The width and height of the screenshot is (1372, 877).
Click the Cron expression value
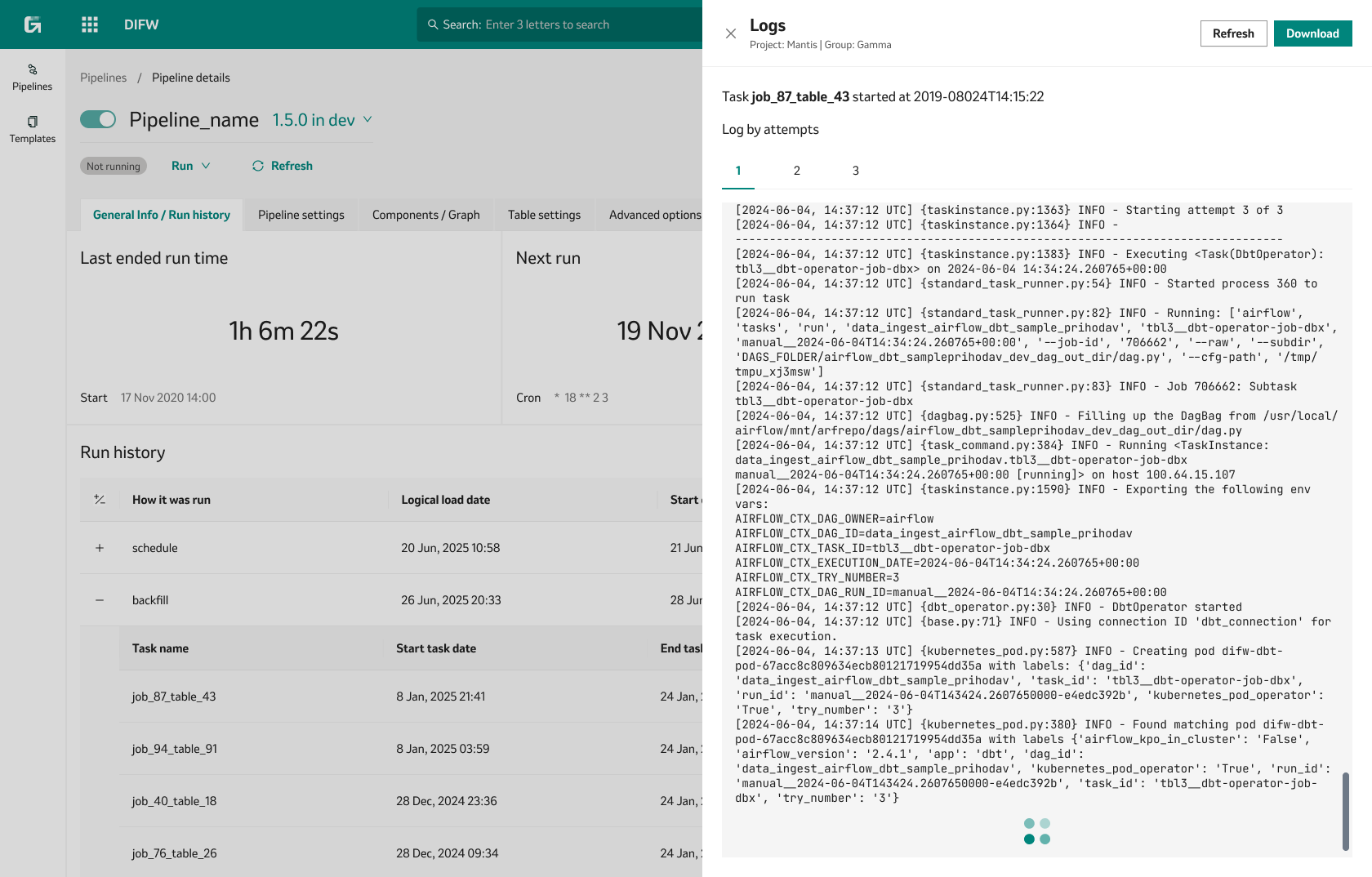581,398
